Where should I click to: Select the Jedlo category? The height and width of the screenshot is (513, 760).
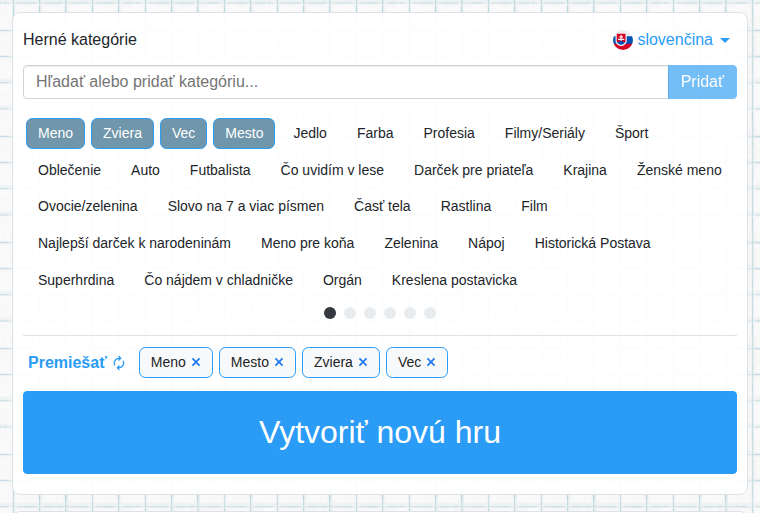(310, 133)
